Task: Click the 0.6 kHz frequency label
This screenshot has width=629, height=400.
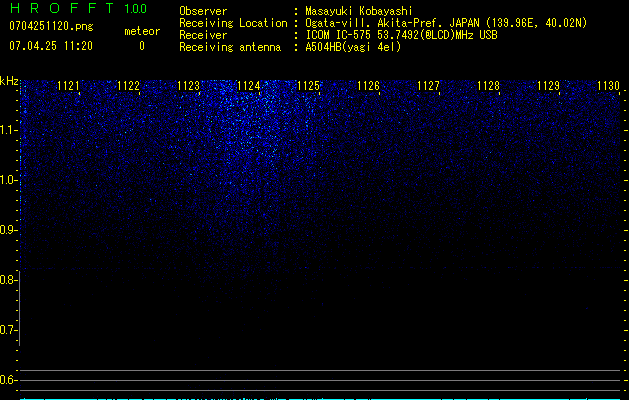Action: 8,380
